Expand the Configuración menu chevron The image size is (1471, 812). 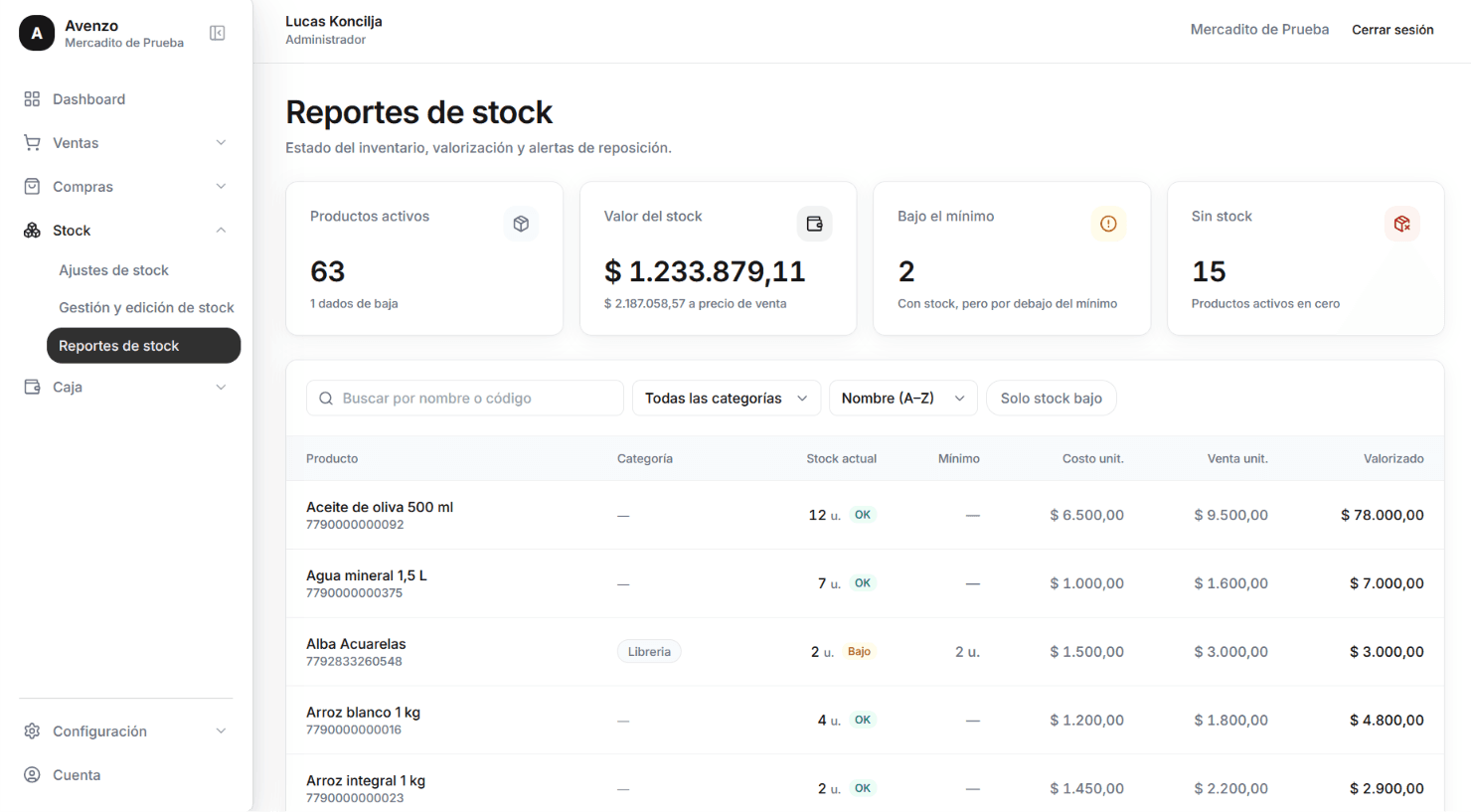pos(221,731)
